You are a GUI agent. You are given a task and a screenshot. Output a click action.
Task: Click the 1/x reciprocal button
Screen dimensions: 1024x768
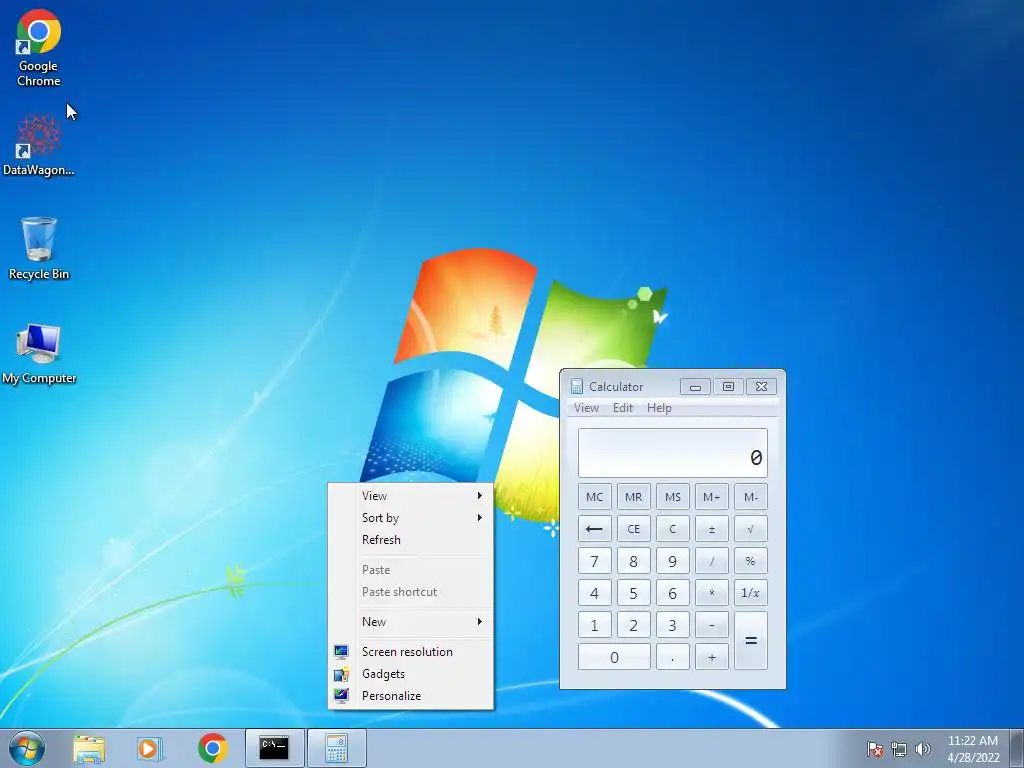[x=751, y=593]
